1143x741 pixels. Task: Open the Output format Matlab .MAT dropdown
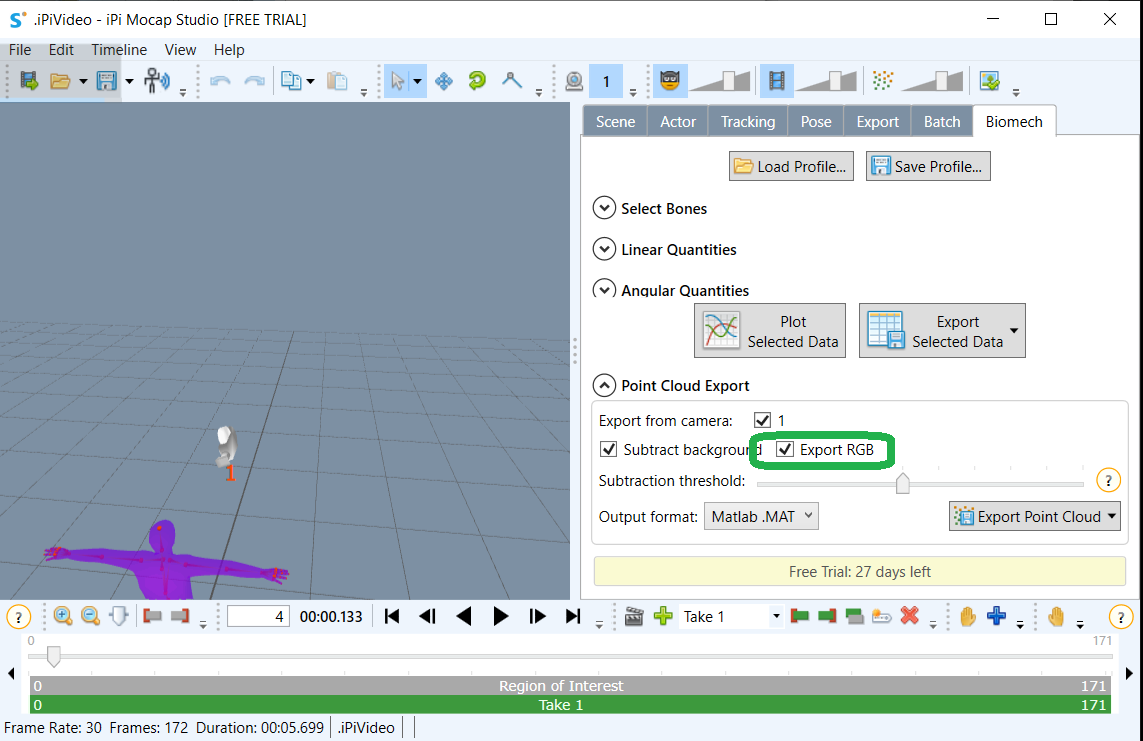click(761, 517)
